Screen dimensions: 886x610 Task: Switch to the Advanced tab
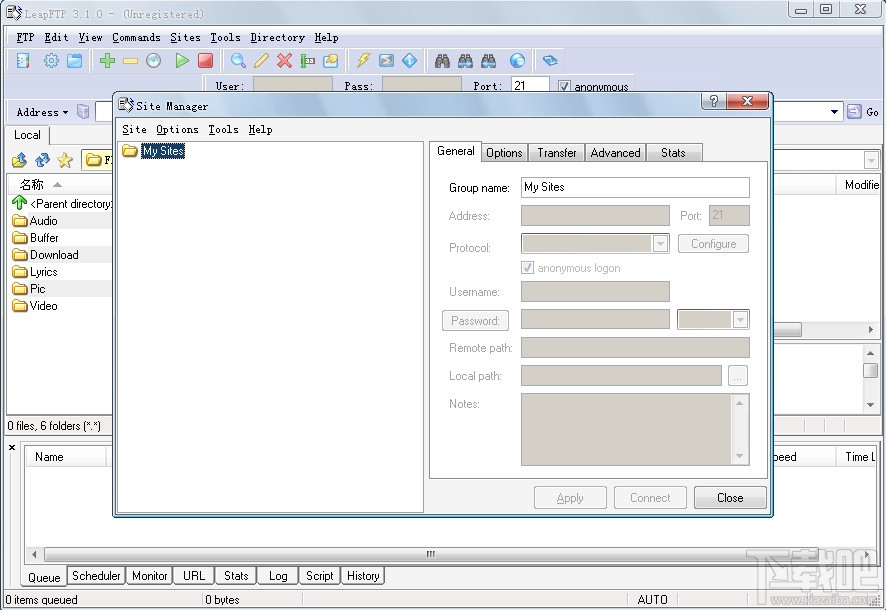click(615, 152)
